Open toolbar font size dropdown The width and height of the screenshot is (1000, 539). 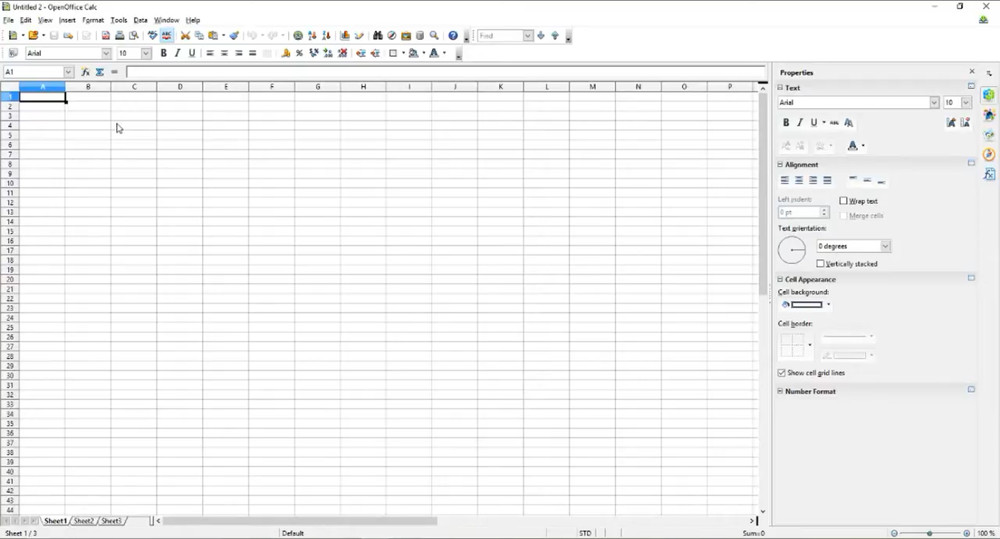coord(146,53)
